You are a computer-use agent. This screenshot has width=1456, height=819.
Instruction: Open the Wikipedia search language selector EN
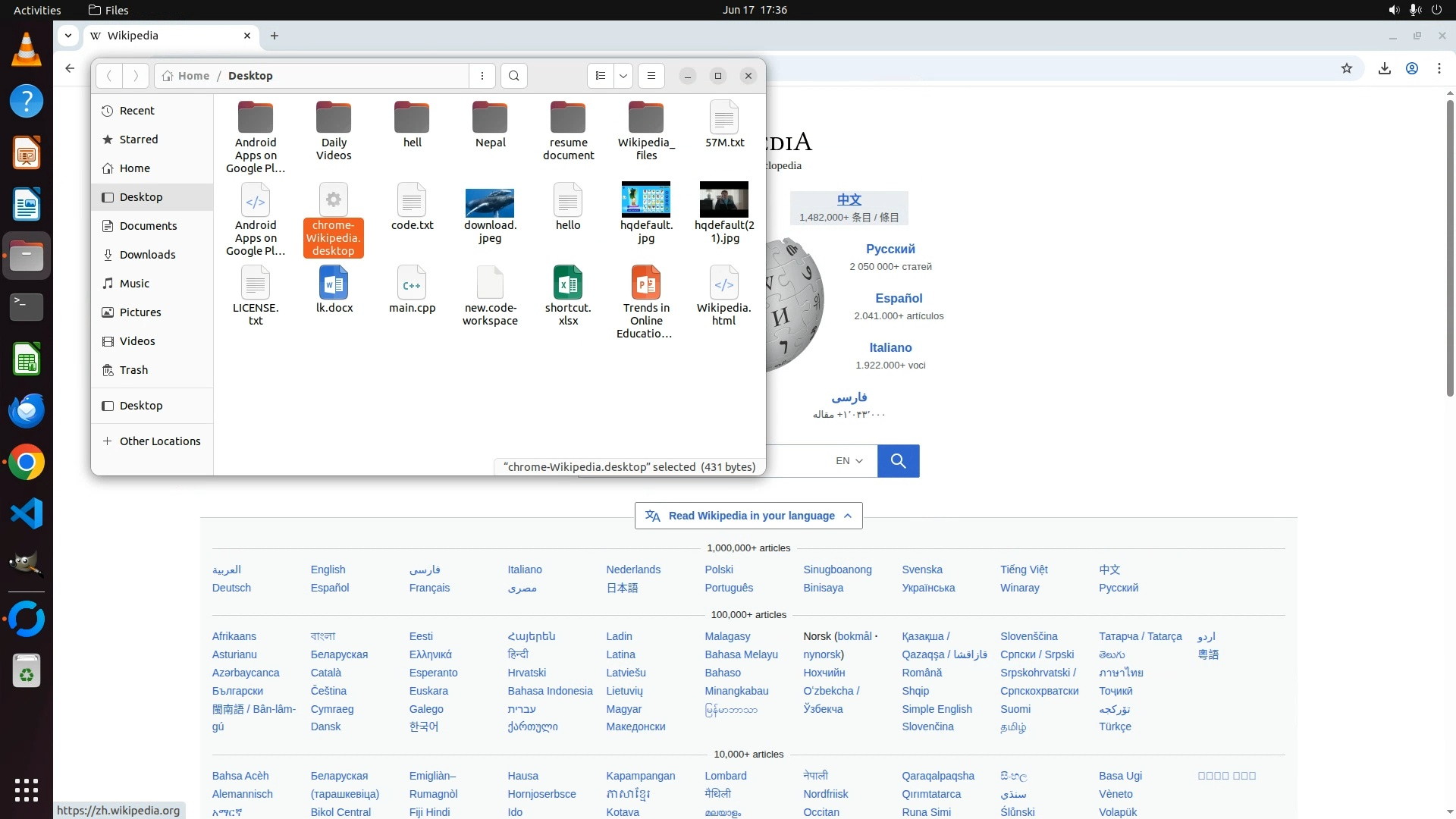849,461
